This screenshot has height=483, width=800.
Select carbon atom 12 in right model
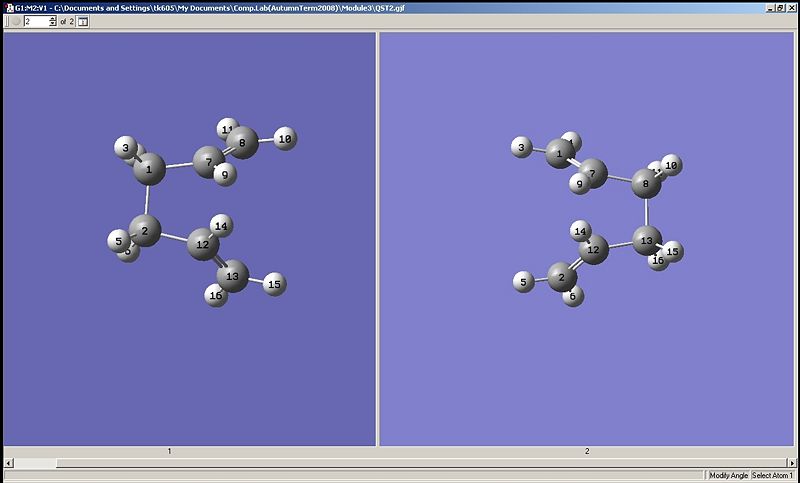point(593,249)
